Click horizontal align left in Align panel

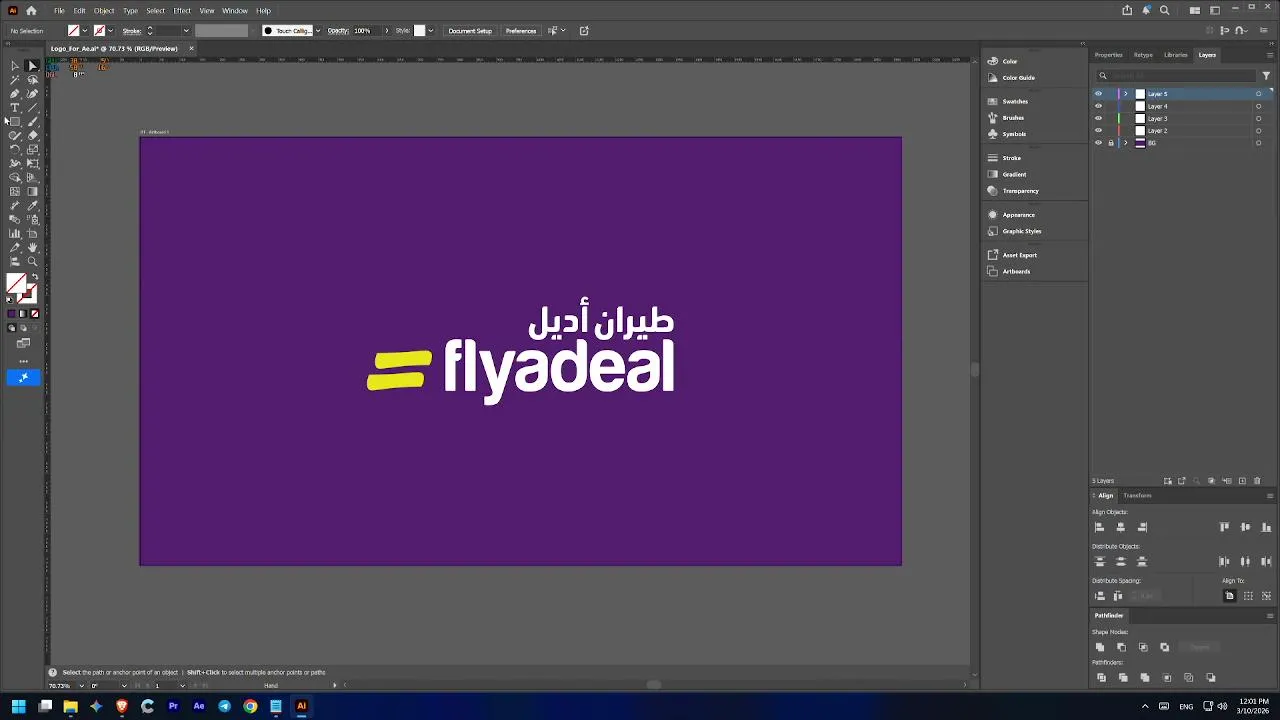[x=1099, y=527]
